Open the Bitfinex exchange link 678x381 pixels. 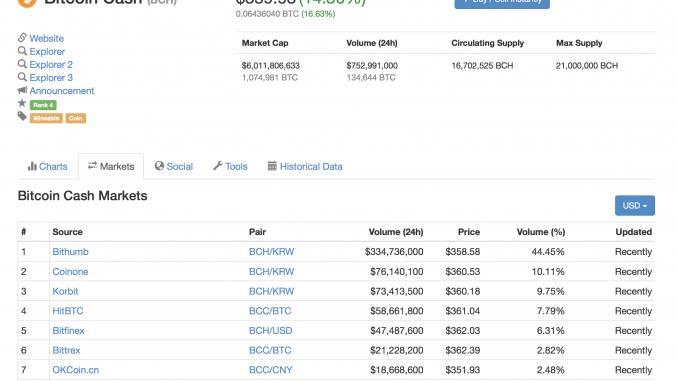[x=68, y=330]
